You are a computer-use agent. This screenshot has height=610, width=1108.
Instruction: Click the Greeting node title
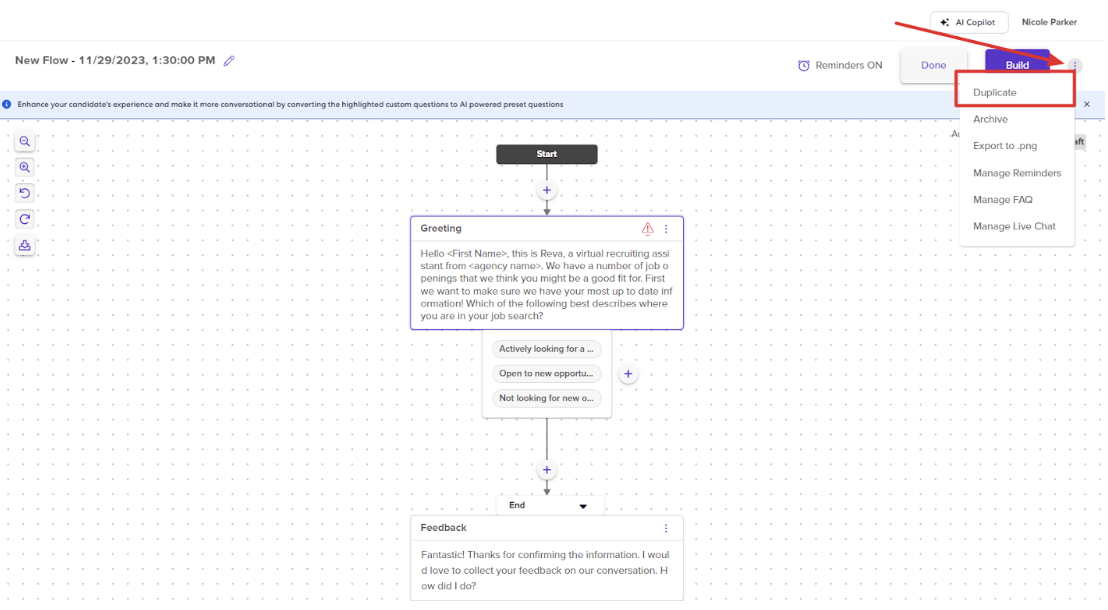pyautogui.click(x=441, y=228)
